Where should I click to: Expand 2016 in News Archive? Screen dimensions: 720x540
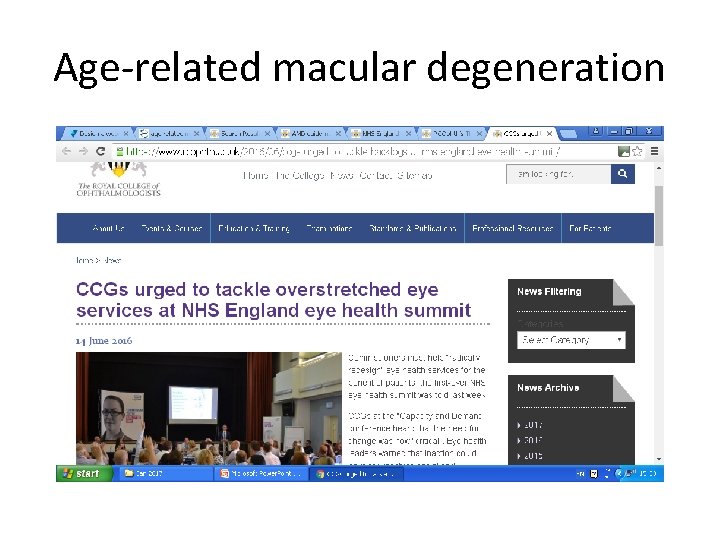531,440
